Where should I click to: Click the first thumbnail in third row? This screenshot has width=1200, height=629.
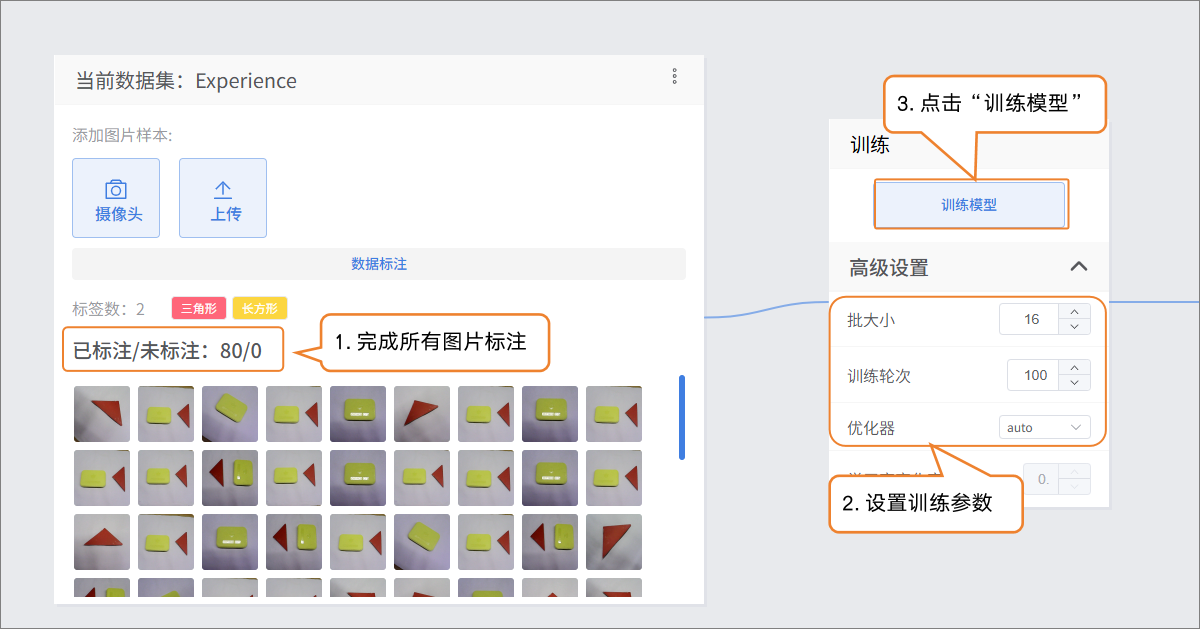click(x=102, y=542)
